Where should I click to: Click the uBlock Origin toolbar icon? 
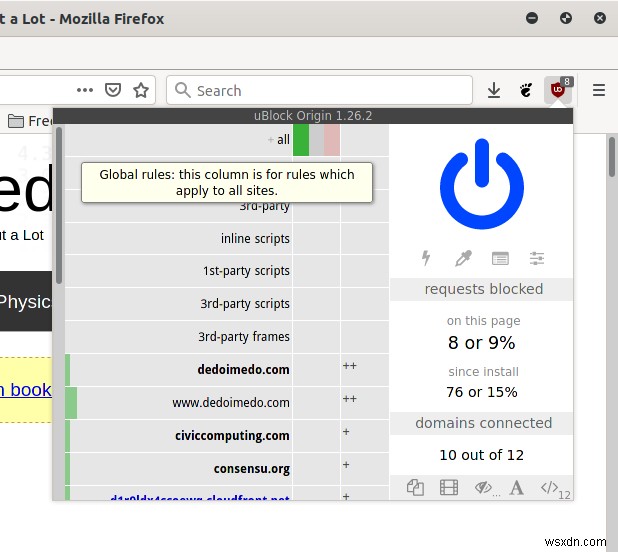pos(558,90)
